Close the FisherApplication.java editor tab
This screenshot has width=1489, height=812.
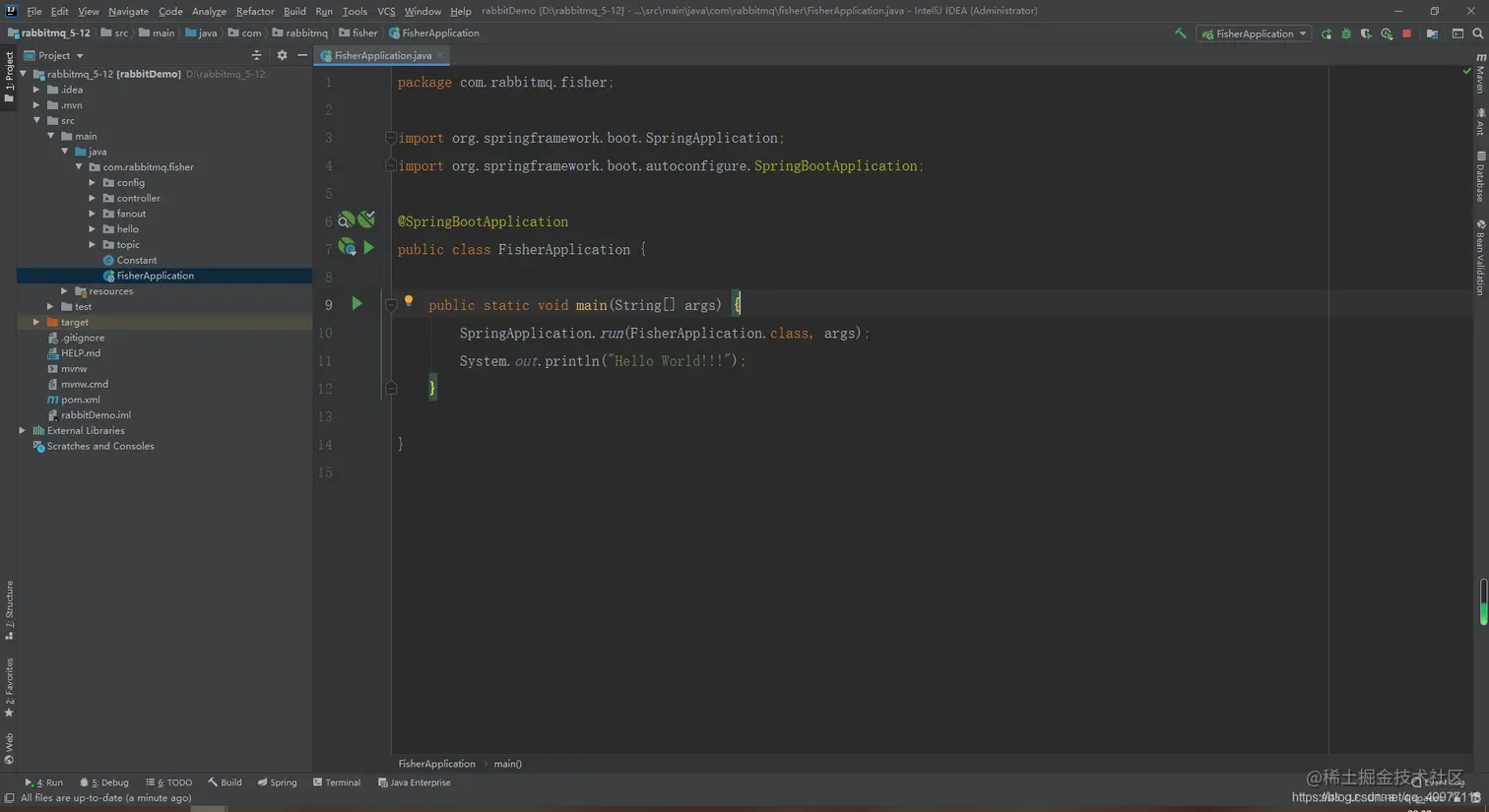tap(440, 56)
